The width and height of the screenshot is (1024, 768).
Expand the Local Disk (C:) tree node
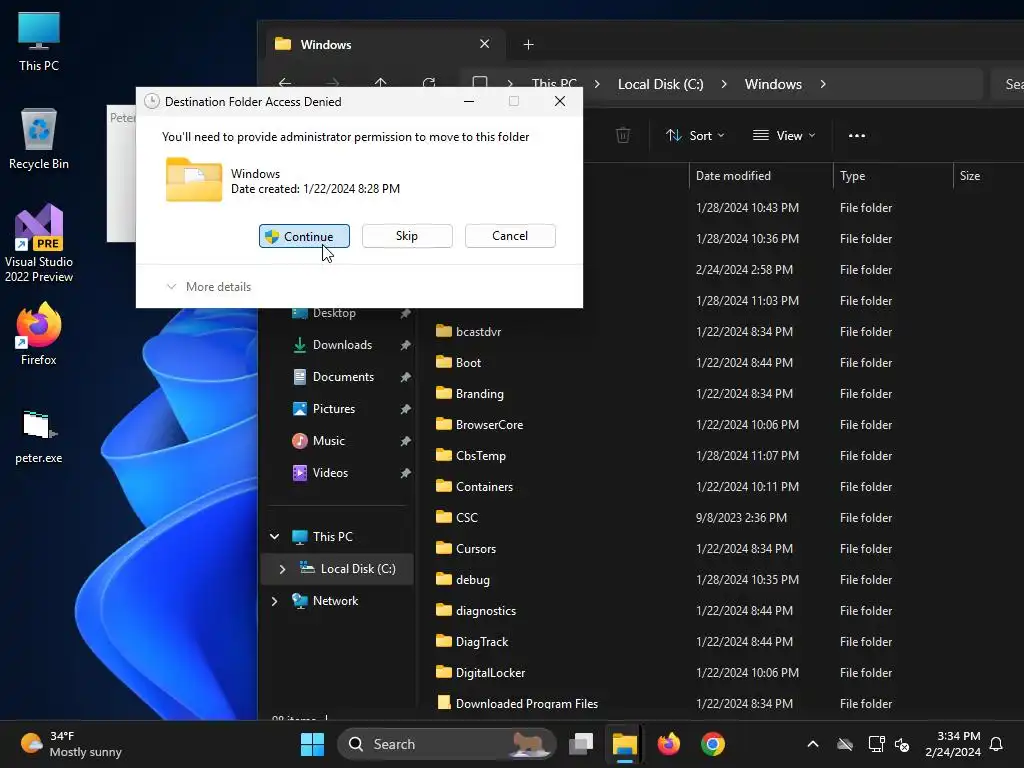282,569
